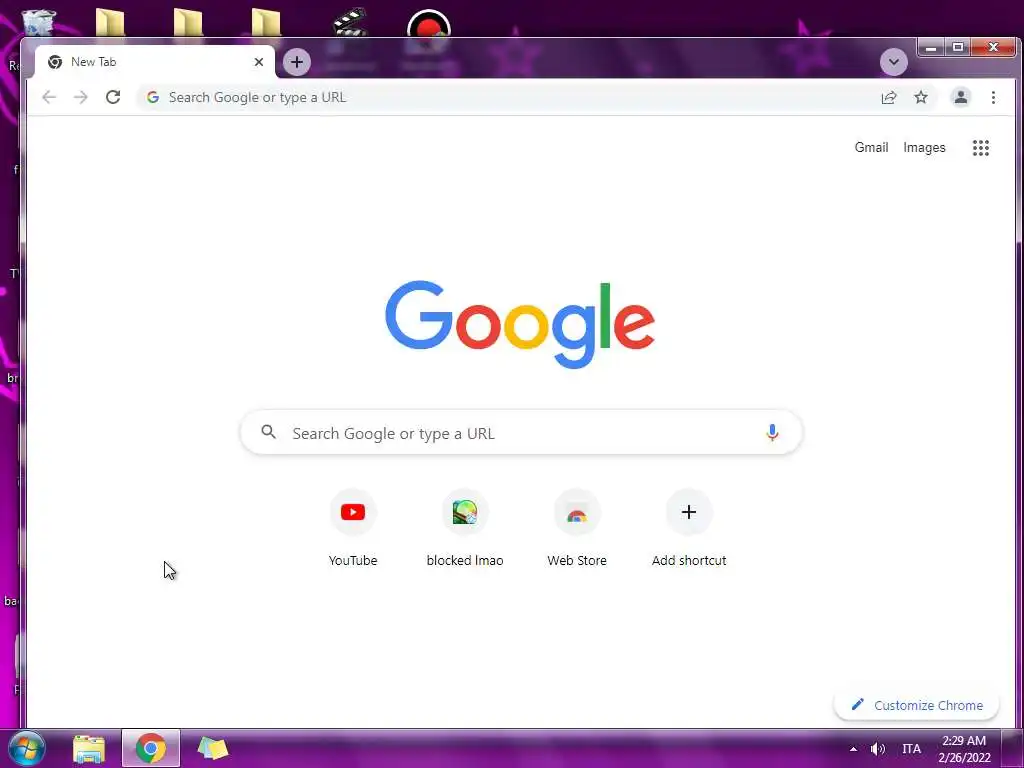The image size is (1024, 768).
Task: Reload the current page
Action: click(x=113, y=97)
